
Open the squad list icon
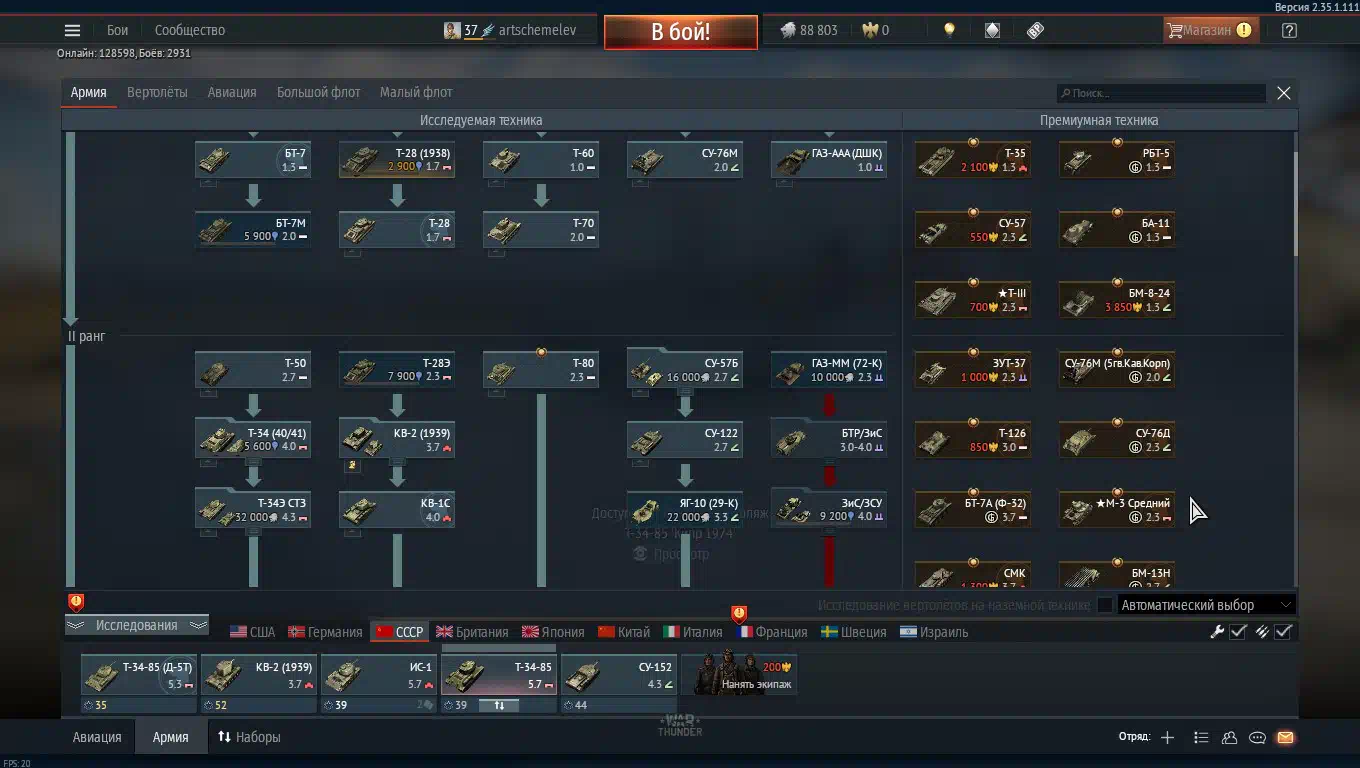pyautogui.click(x=1201, y=737)
